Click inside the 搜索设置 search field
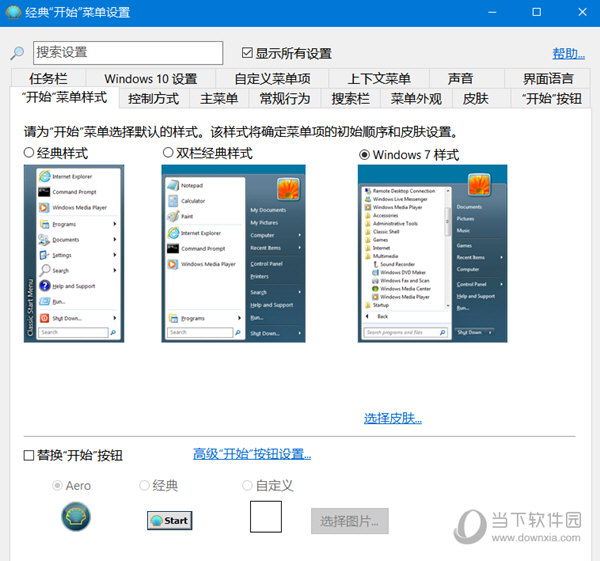The image size is (600, 561). [x=128, y=53]
